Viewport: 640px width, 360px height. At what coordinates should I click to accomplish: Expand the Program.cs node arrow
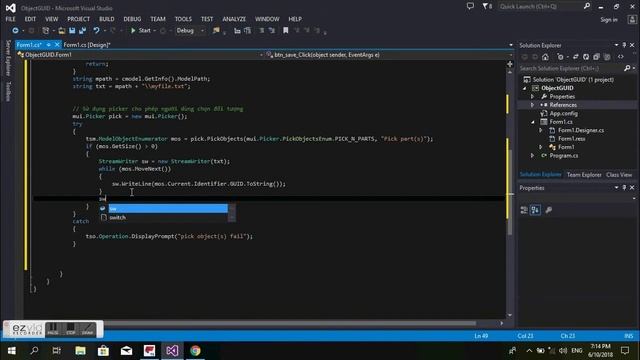532,156
